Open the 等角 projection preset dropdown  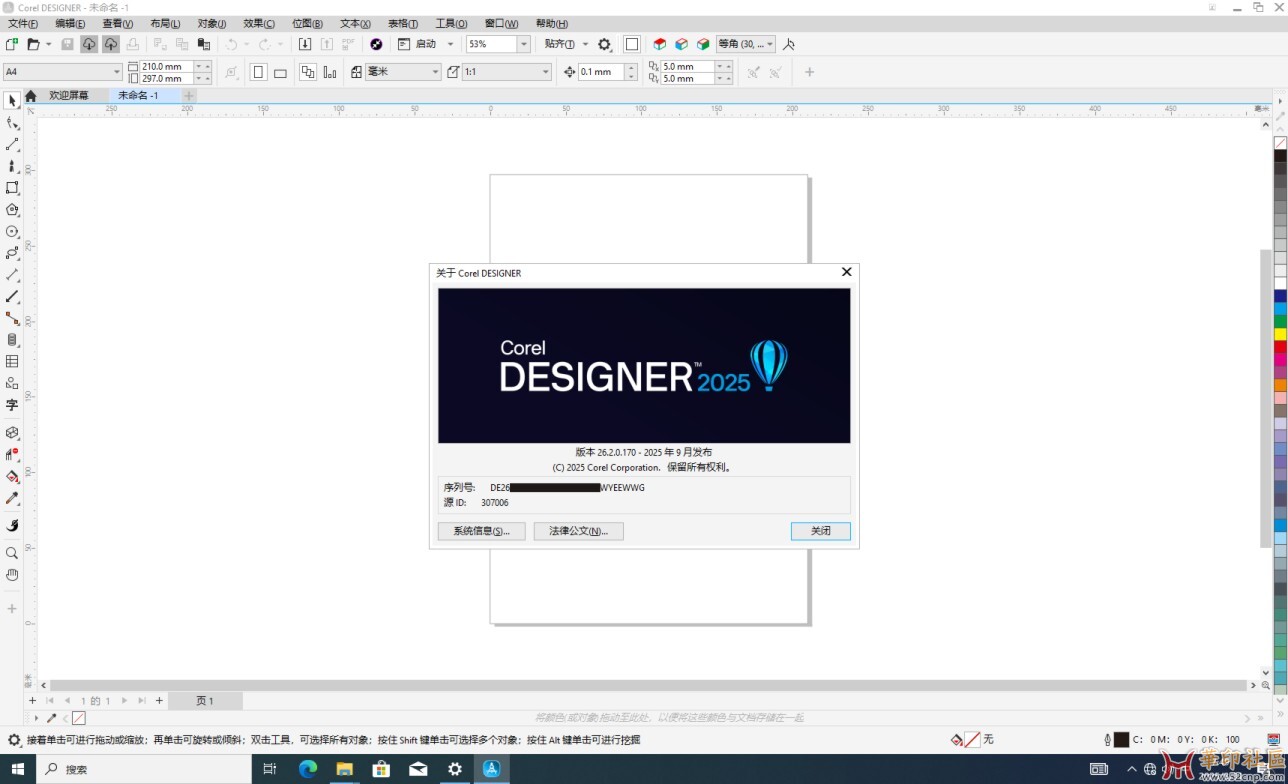[x=770, y=44]
